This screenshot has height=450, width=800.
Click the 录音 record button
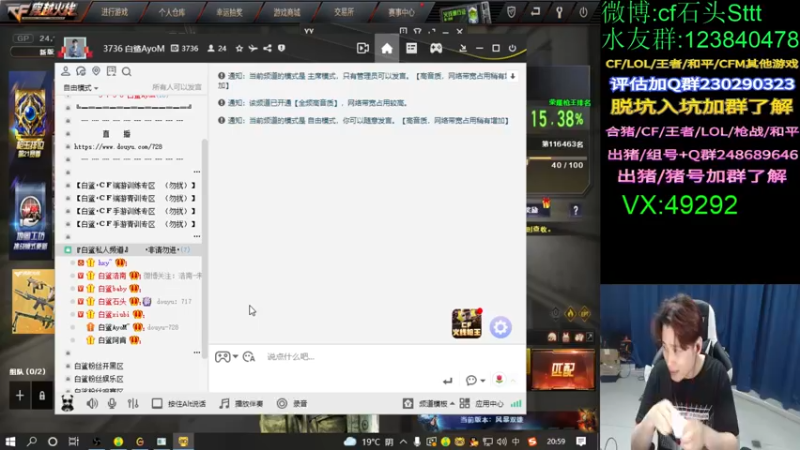point(292,404)
